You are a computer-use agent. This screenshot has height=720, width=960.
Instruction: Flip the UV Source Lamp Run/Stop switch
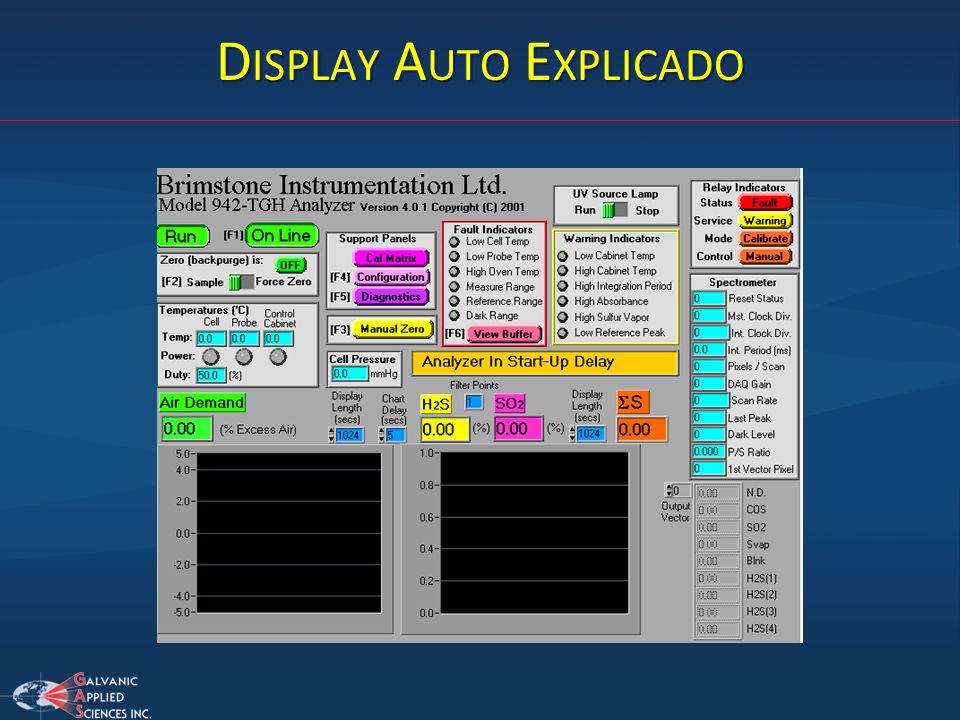point(615,211)
